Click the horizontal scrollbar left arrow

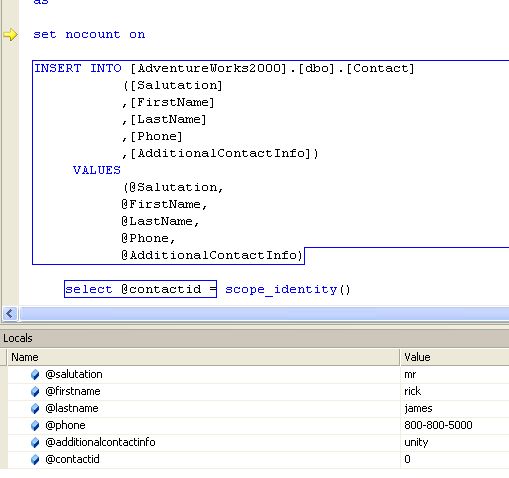click(x=10, y=314)
